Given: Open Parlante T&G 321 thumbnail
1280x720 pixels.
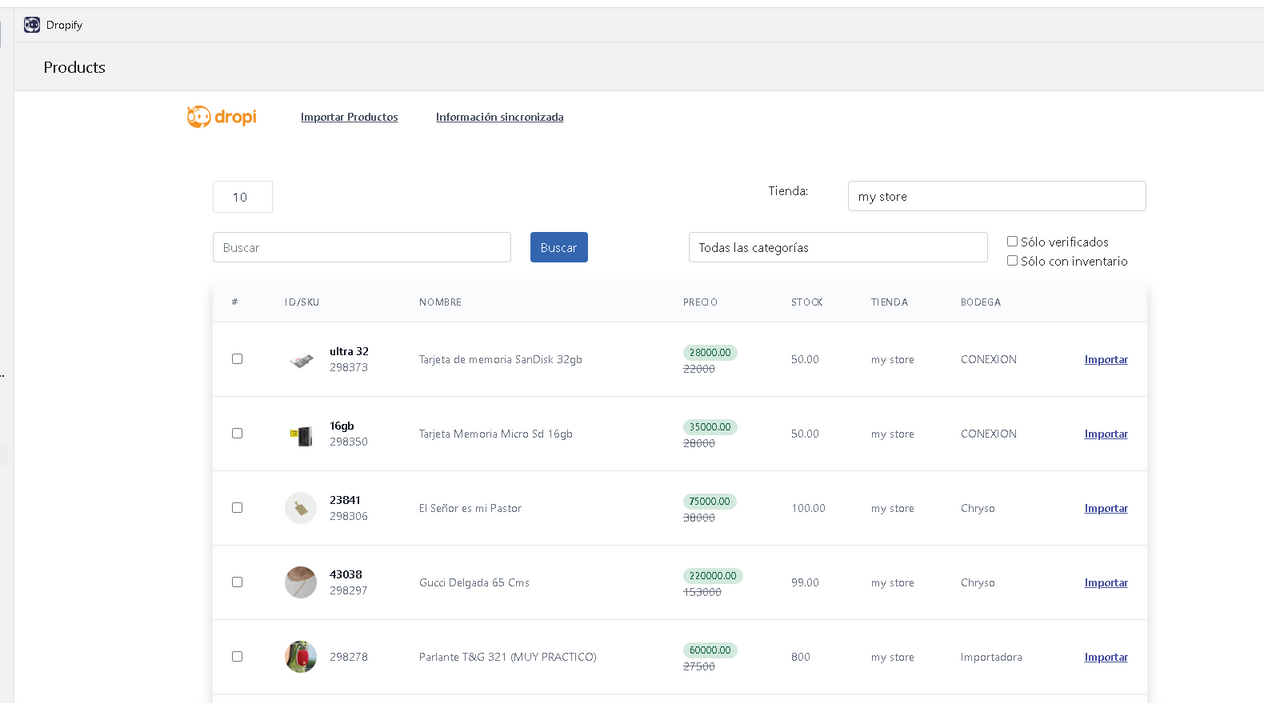Looking at the screenshot, I should [x=301, y=657].
